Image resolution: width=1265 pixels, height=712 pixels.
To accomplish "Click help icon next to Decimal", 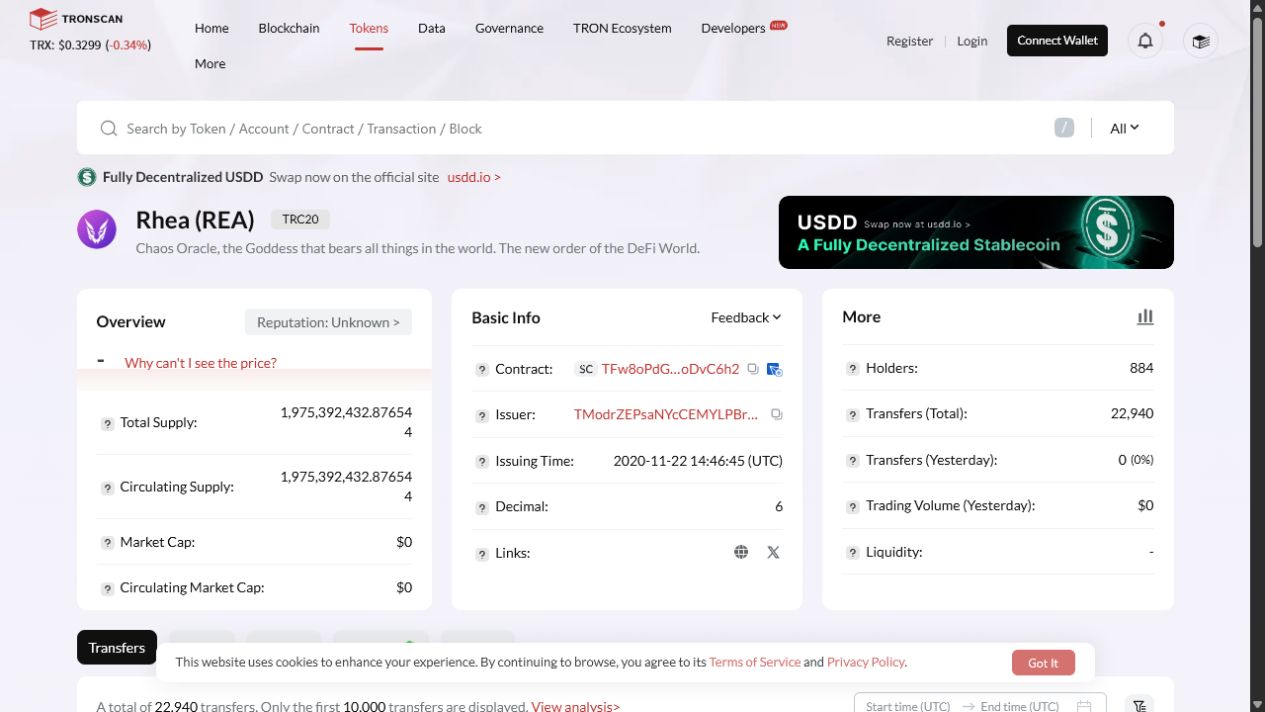I will coord(482,507).
